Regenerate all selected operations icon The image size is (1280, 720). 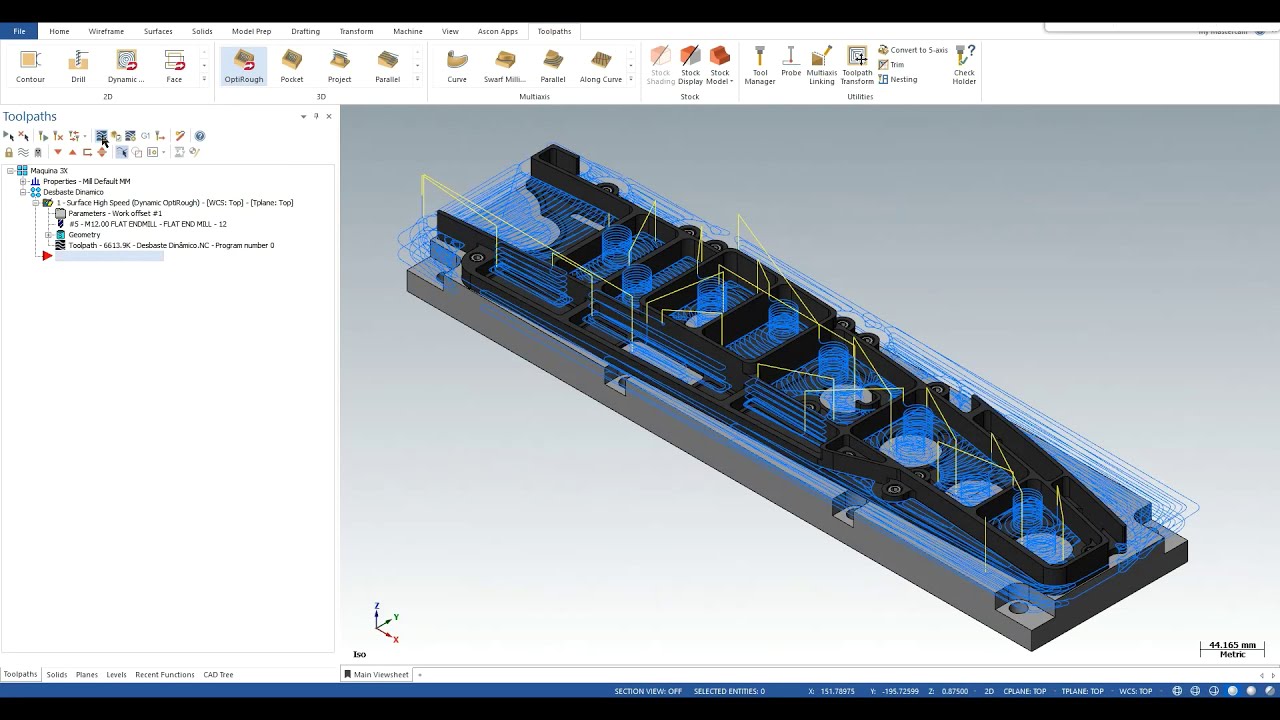(43, 136)
